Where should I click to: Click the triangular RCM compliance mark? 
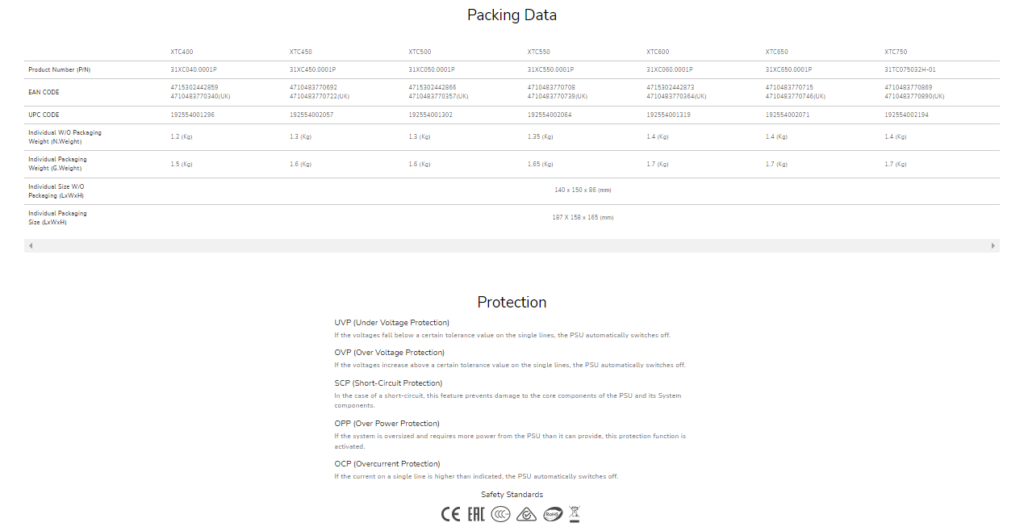526,514
